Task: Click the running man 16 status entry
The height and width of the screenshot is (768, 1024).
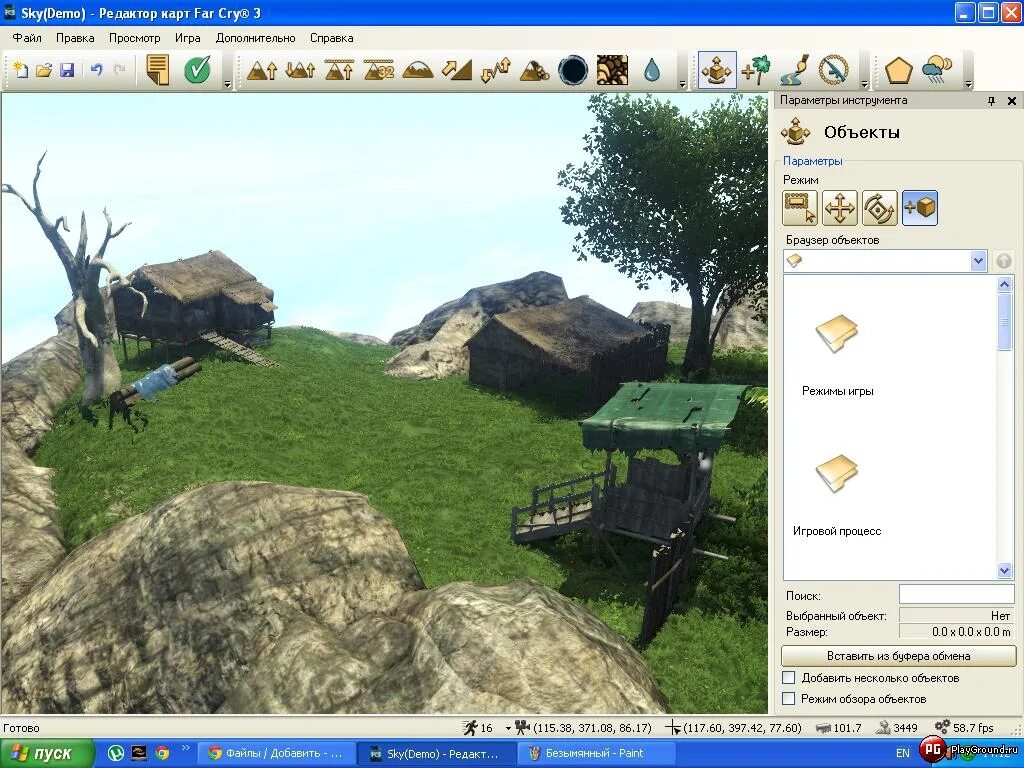Action: point(477,728)
